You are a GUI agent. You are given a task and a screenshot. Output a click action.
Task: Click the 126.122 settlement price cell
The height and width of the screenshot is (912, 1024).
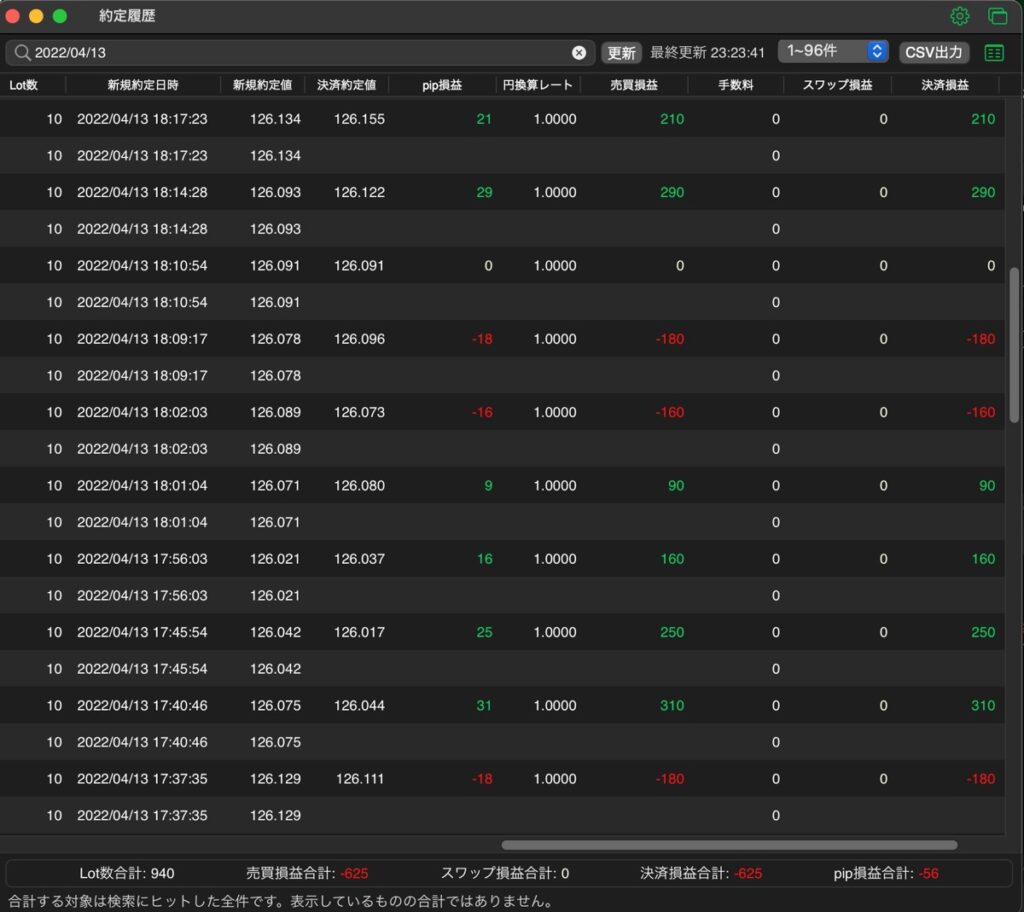click(359, 192)
